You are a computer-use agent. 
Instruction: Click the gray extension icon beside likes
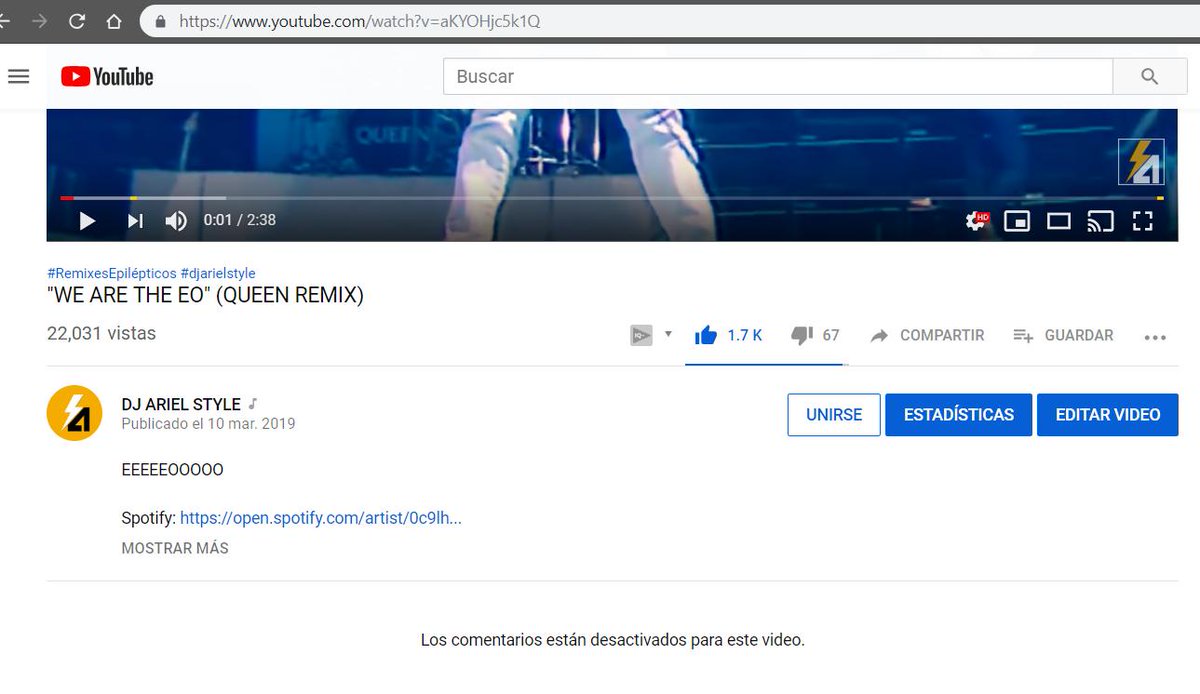tap(641, 335)
